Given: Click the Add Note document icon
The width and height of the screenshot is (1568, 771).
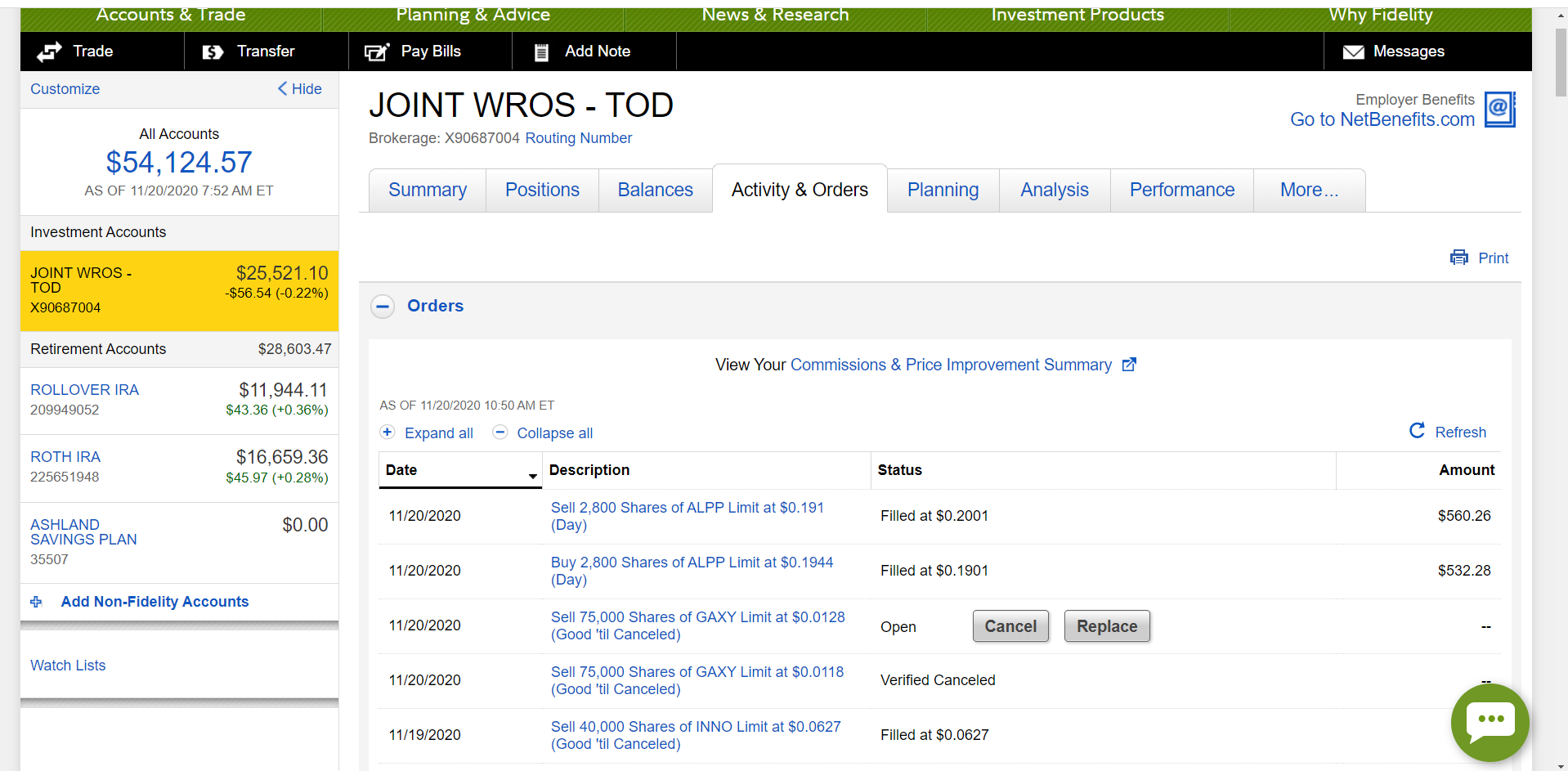Looking at the screenshot, I should pos(541,52).
